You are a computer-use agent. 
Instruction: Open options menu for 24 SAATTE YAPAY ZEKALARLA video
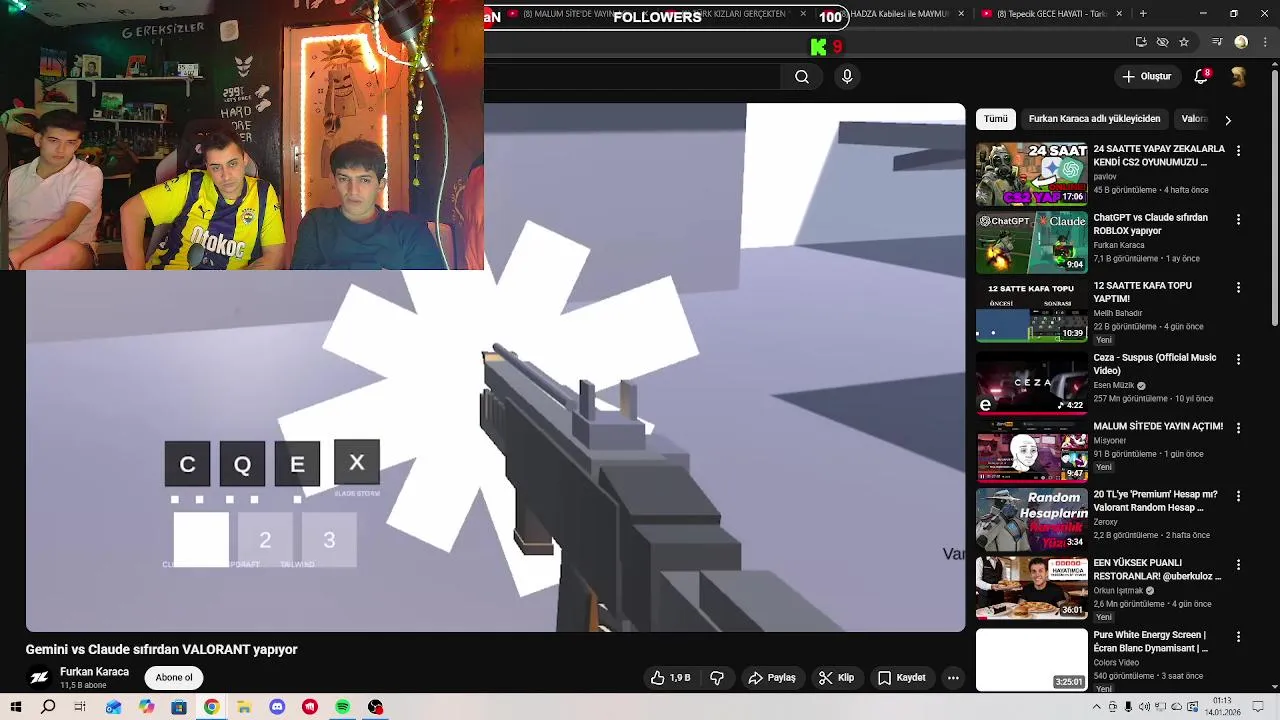coord(1238,151)
